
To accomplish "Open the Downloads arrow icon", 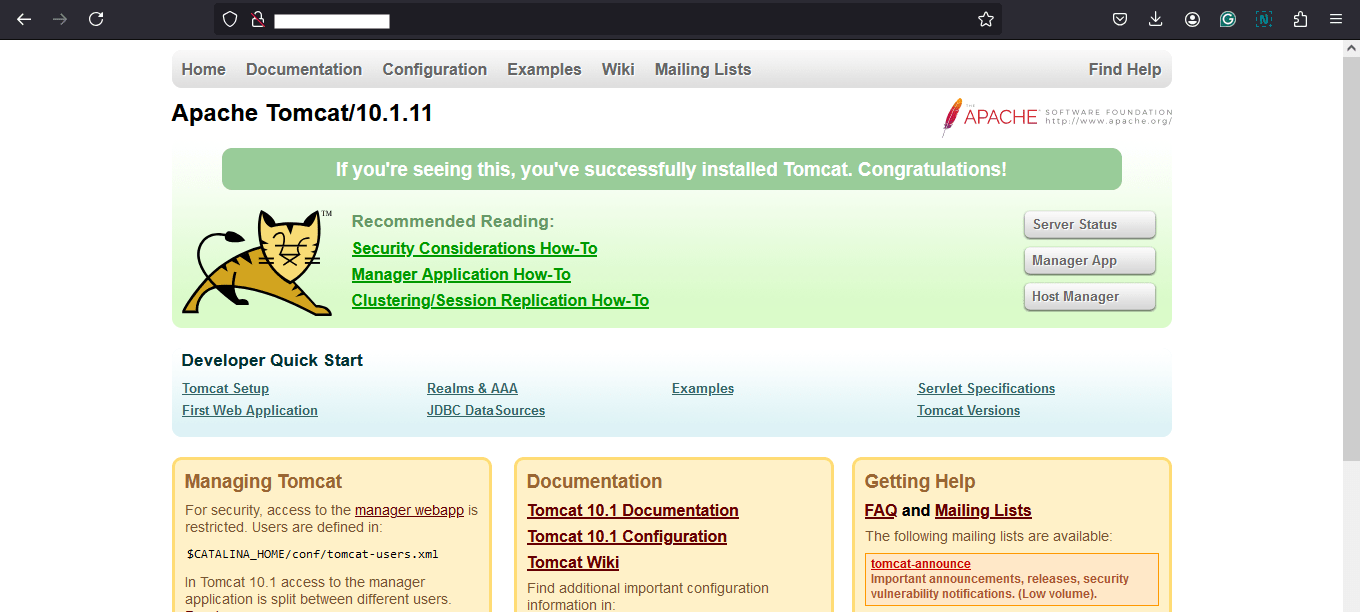I will [x=1156, y=19].
